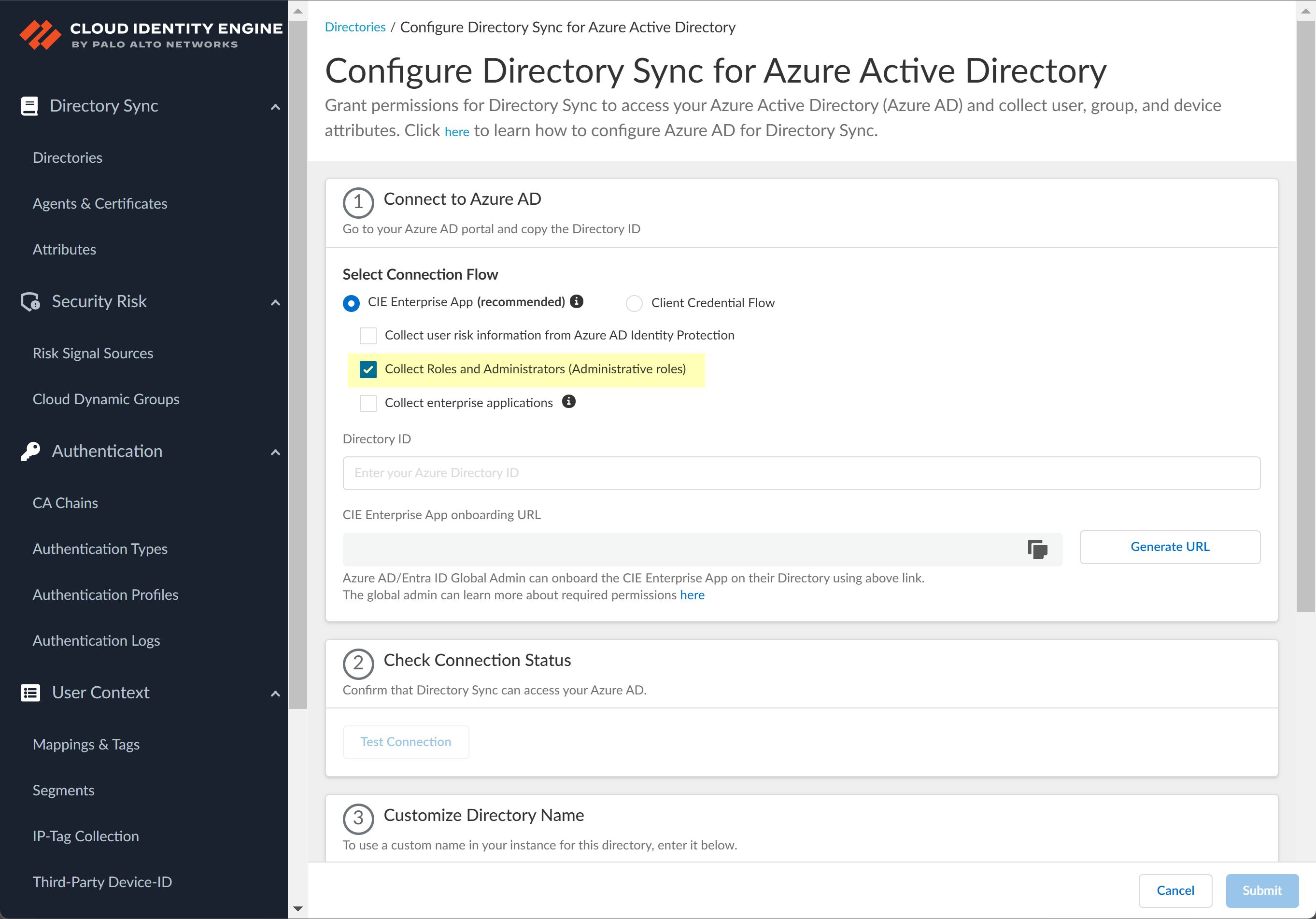Check the Collect enterprise applications box
This screenshot has width=1316, height=919.
click(368, 403)
